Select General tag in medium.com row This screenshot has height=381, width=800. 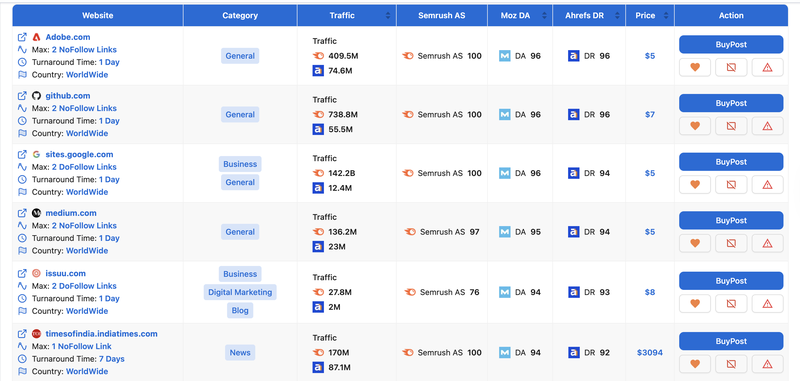(240, 232)
